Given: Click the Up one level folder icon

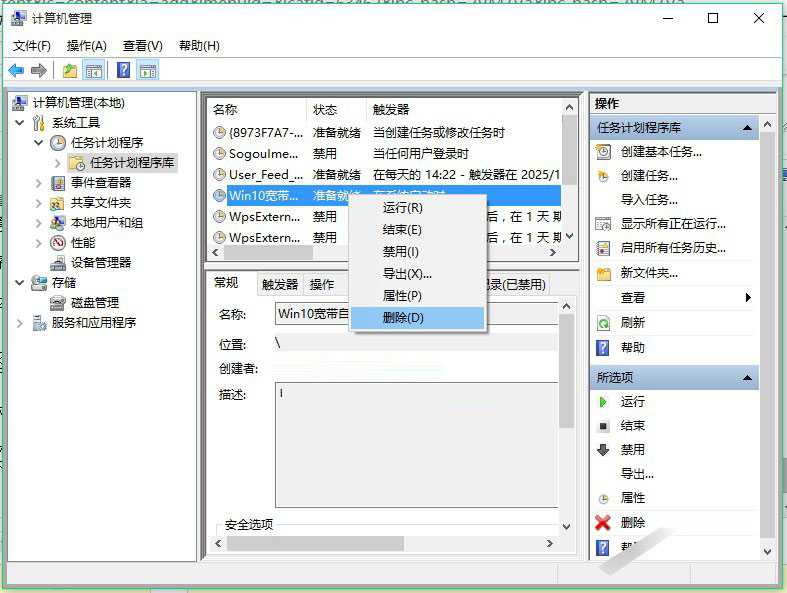Looking at the screenshot, I should point(70,70).
